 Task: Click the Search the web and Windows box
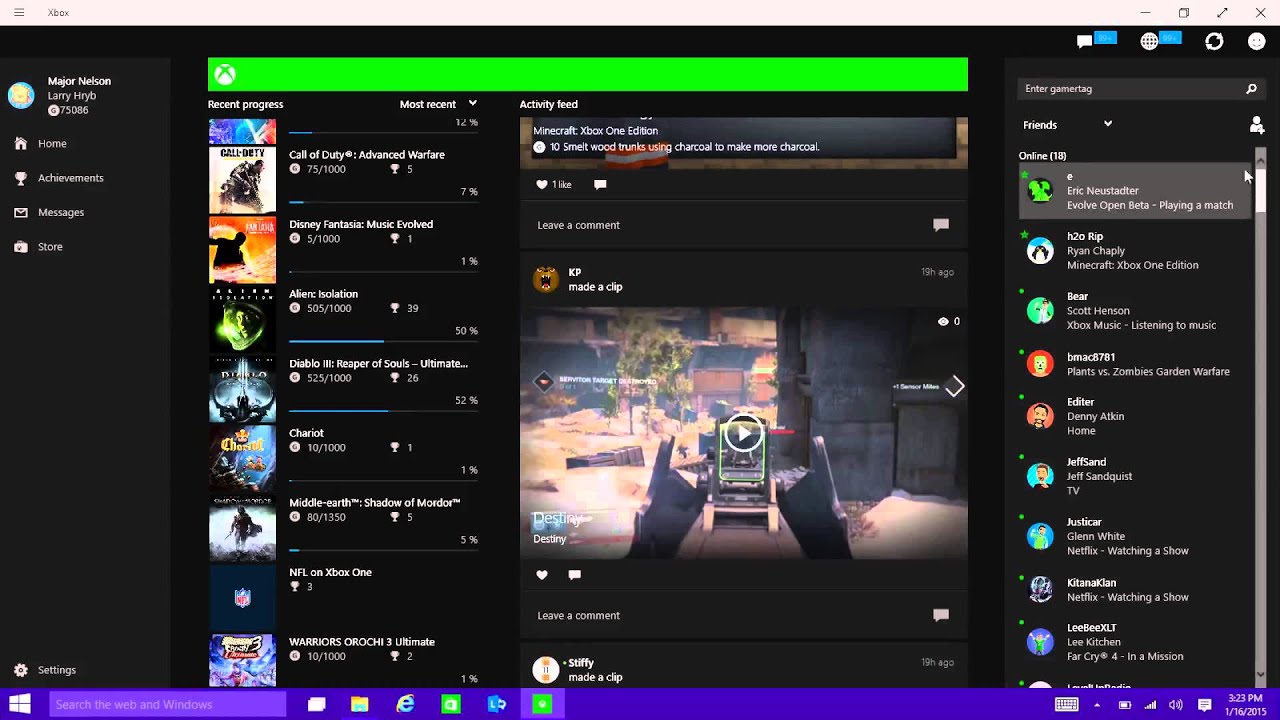[167, 704]
